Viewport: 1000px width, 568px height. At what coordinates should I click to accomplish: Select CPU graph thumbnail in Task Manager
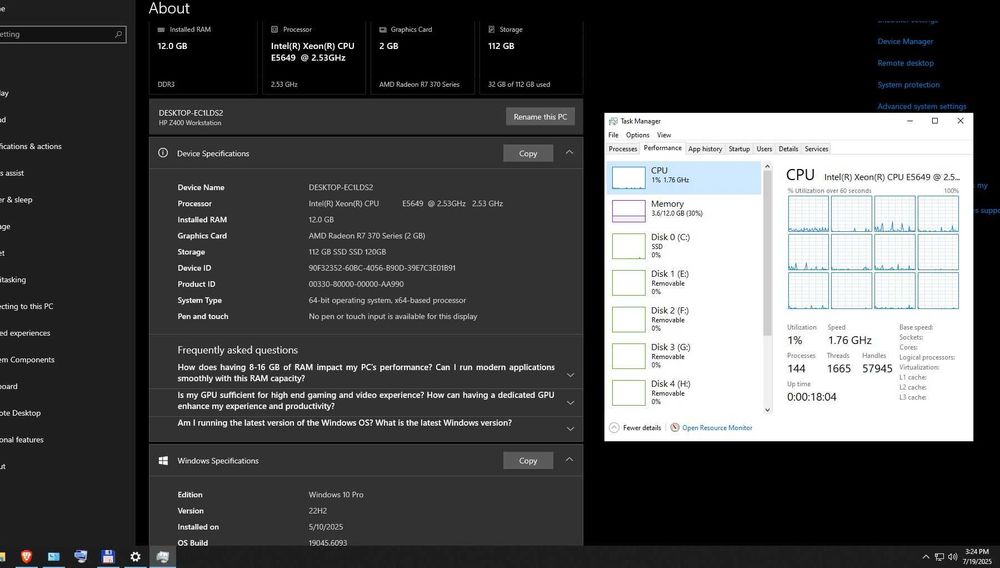click(629, 178)
